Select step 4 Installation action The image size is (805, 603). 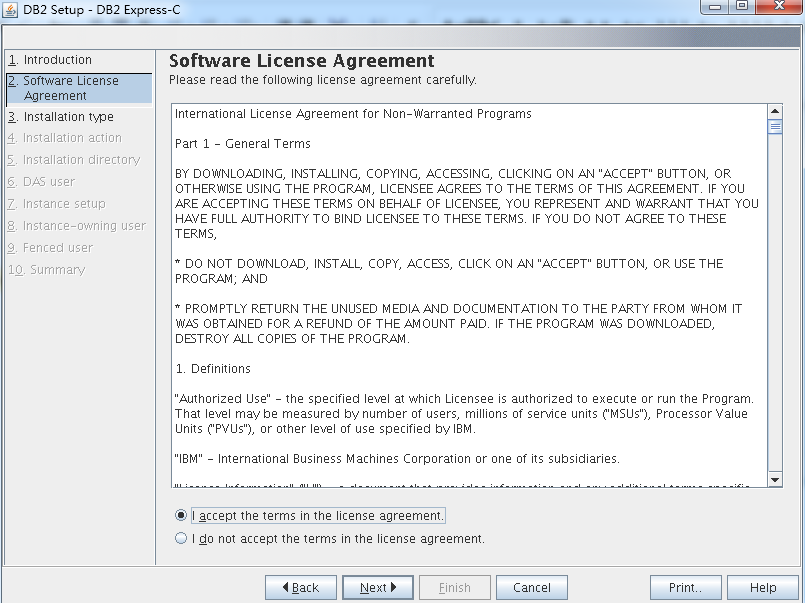[x=65, y=138]
